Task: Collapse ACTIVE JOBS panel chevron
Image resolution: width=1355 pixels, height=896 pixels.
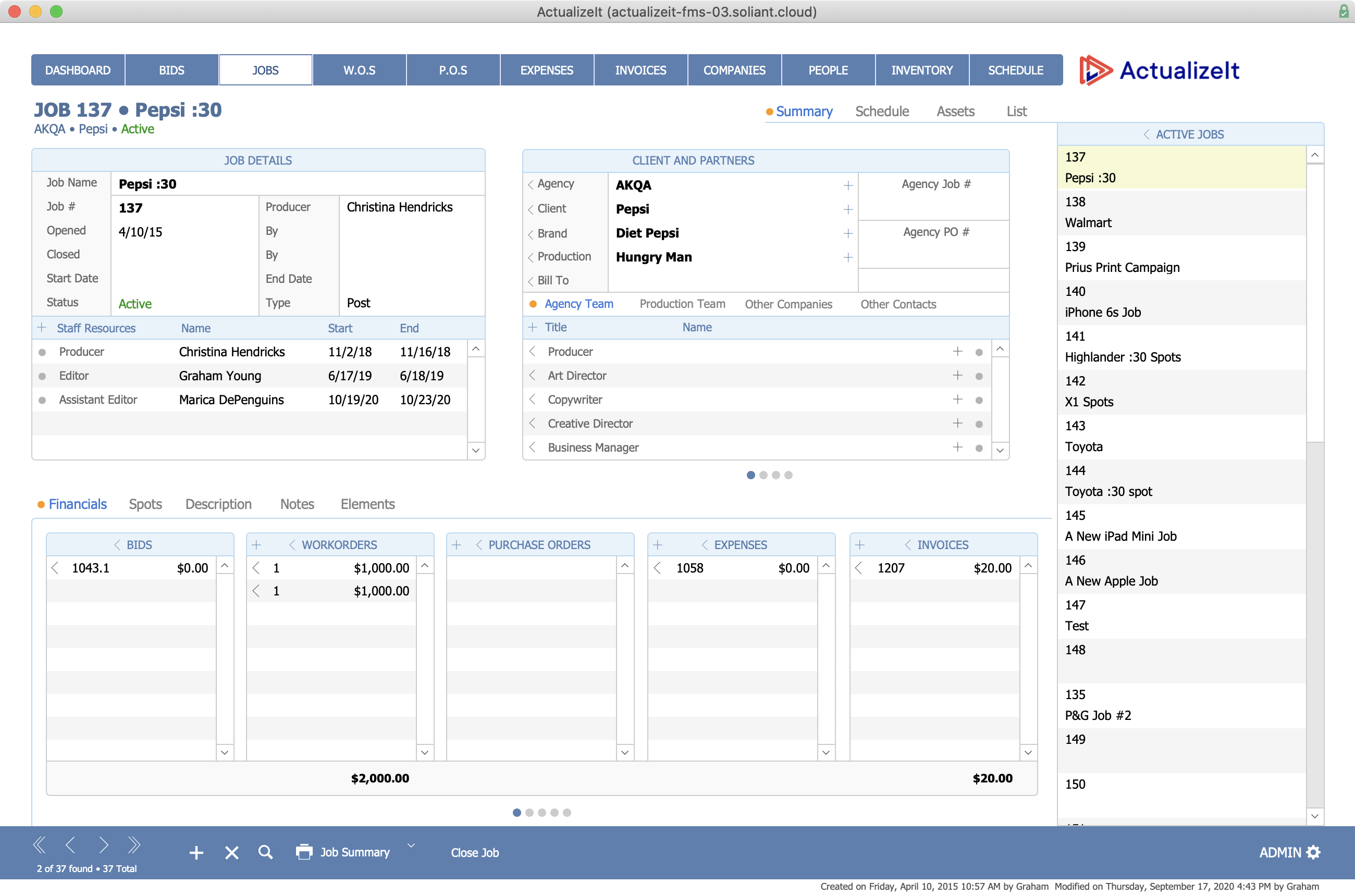Action: click(1145, 134)
